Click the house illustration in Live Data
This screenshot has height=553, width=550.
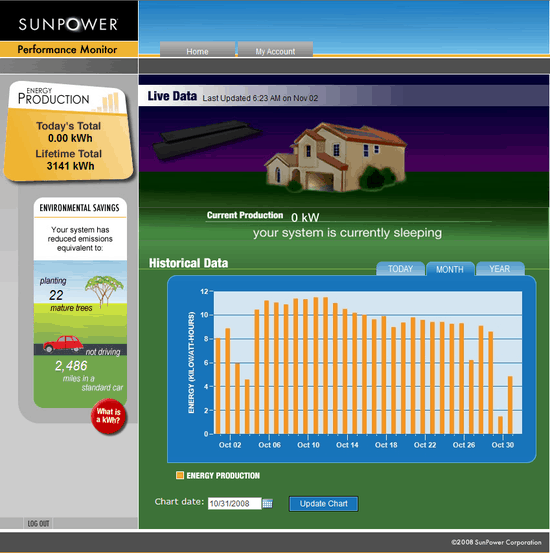pos(335,157)
